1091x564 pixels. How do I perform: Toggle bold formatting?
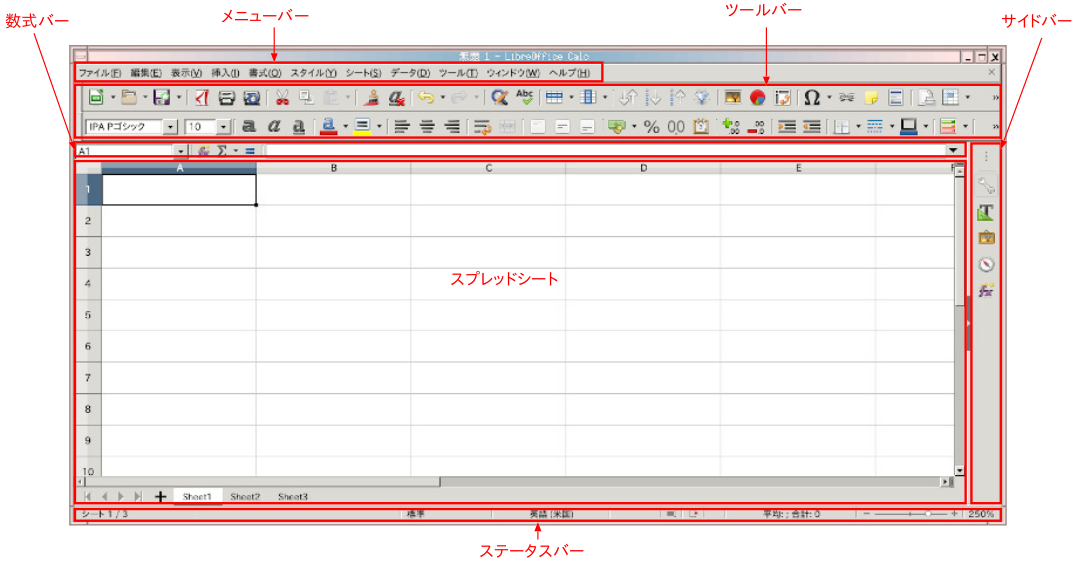[248, 127]
